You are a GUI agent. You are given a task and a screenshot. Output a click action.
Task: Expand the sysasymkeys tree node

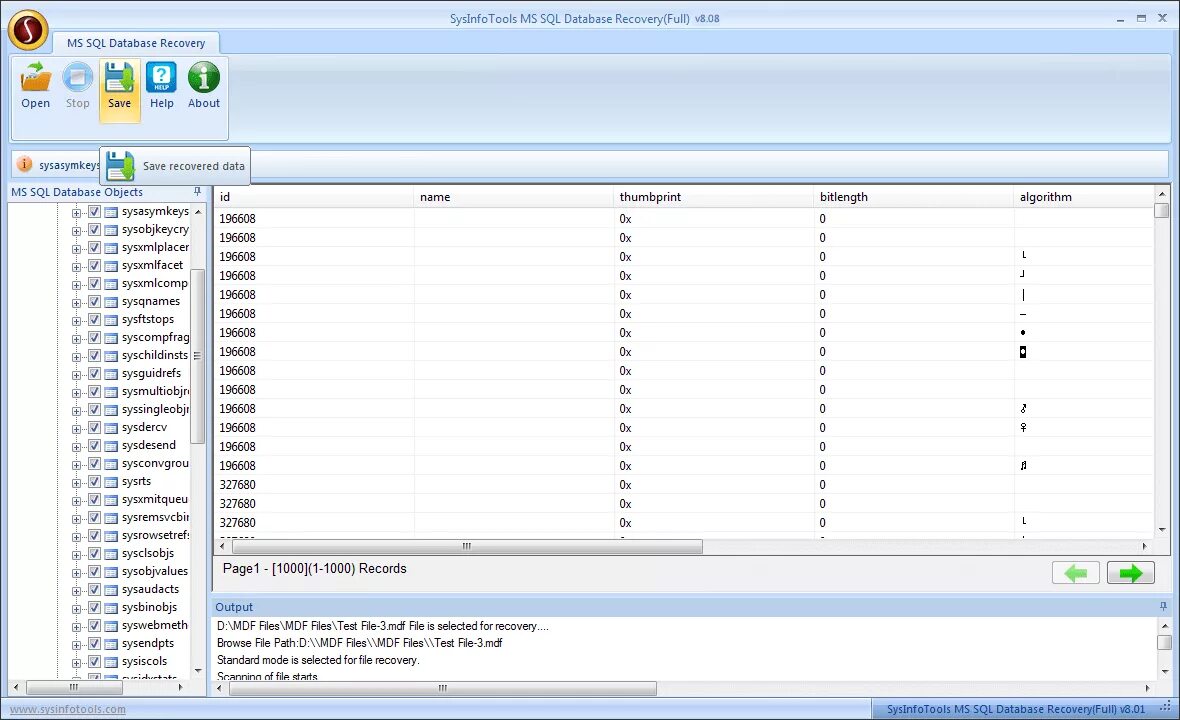coord(76,213)
